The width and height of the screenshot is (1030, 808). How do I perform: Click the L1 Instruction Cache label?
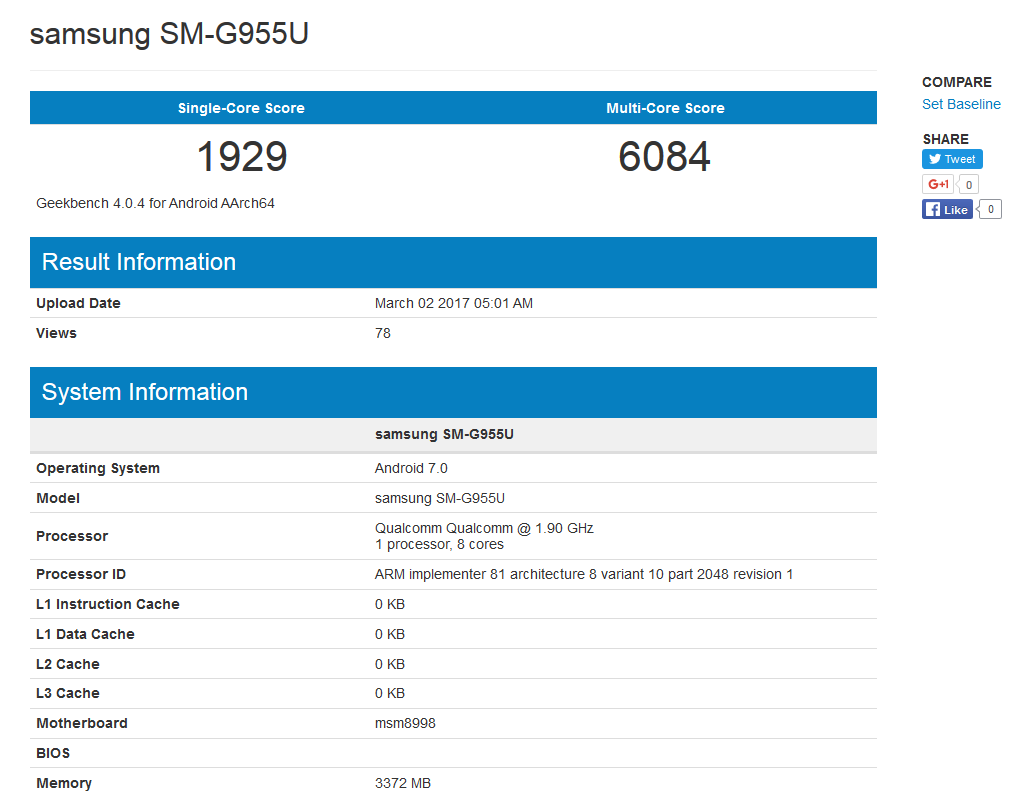pyautogui.click(x=108, y=604)
